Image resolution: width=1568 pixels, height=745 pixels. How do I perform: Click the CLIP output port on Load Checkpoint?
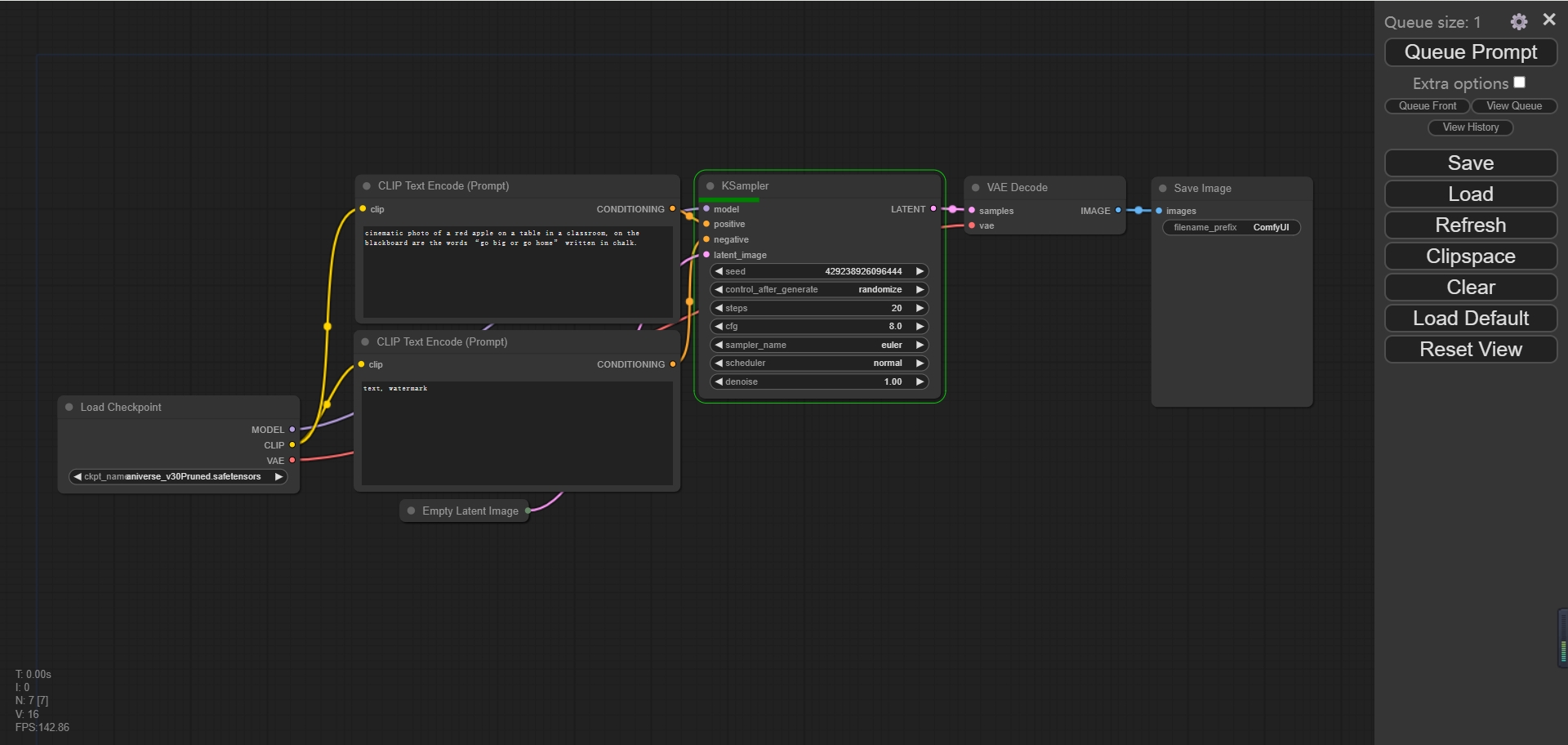click(x=292, y=445)
